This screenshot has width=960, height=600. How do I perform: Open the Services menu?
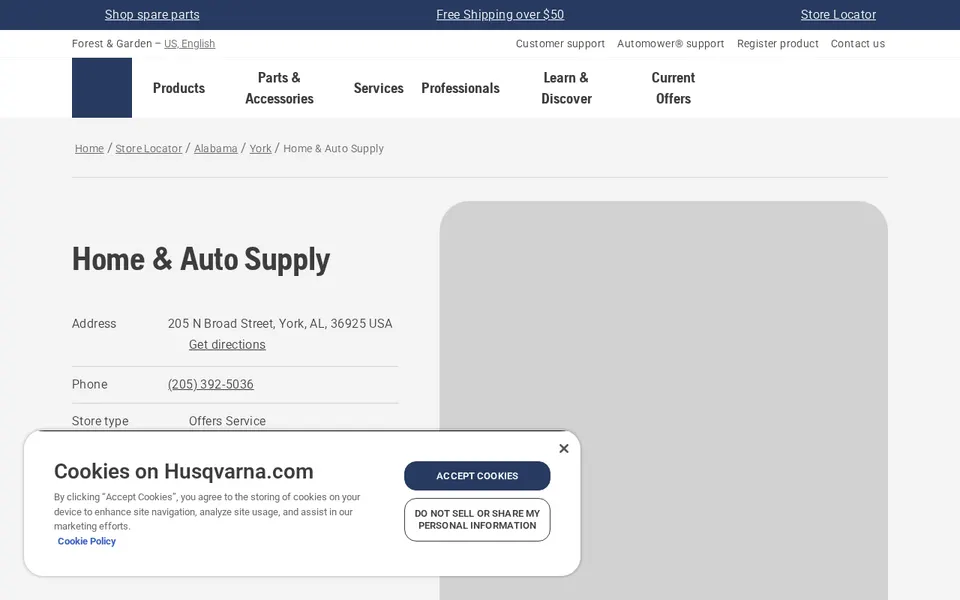point(378,88)
